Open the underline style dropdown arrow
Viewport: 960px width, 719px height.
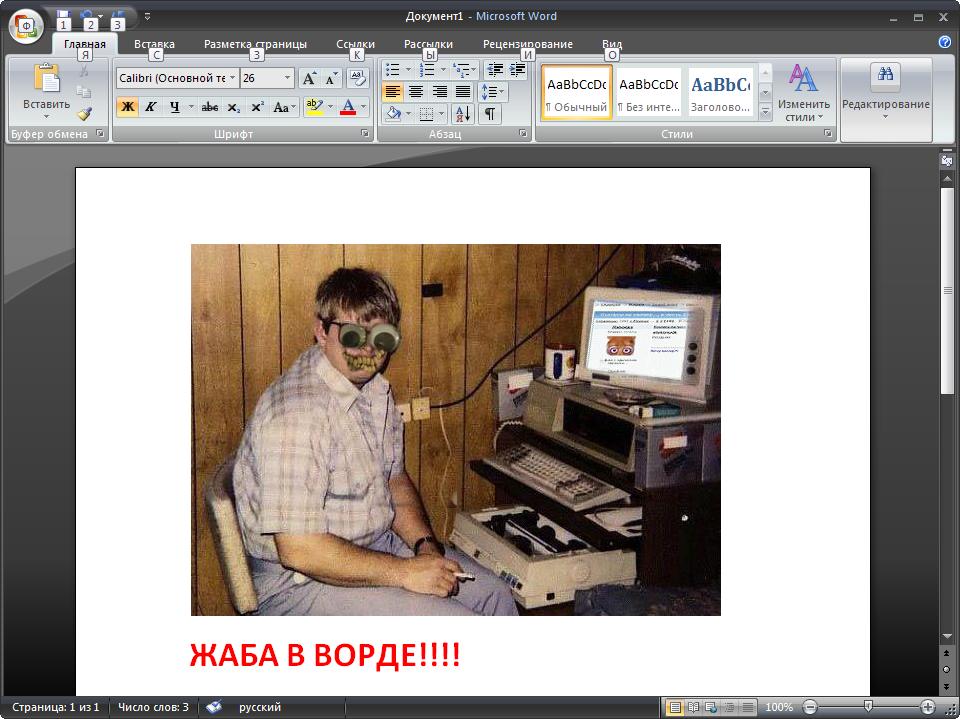190,107
